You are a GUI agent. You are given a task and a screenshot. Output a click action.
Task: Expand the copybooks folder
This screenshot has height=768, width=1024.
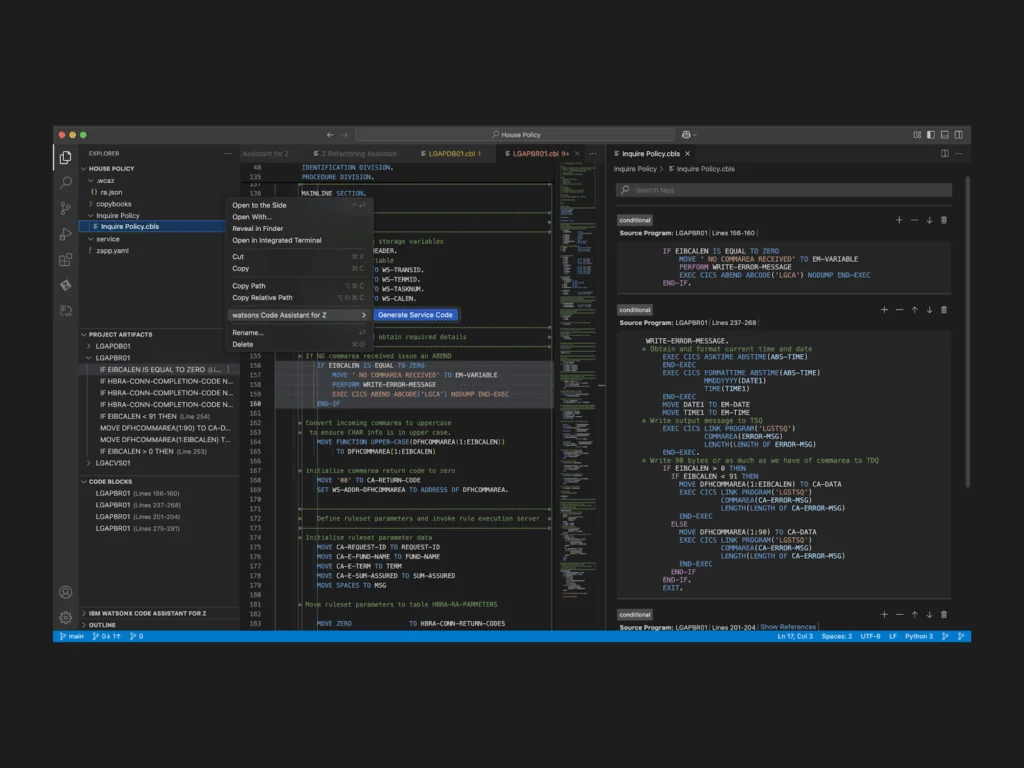[91, 204]
